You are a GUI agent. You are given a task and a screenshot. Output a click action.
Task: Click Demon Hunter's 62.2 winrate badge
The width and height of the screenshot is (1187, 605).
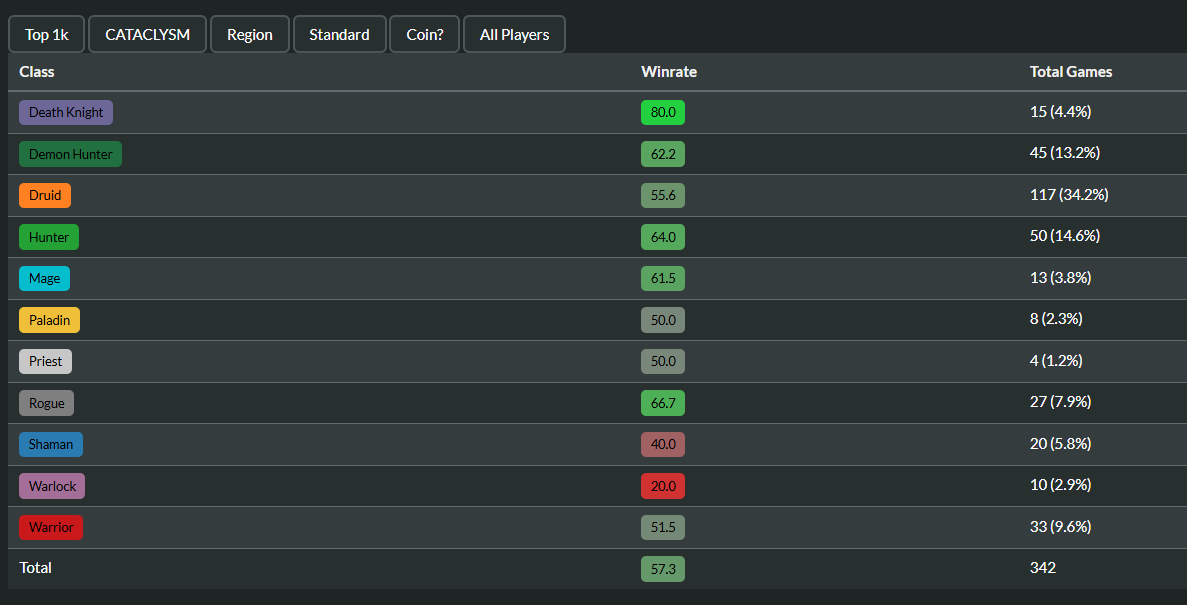pyautogui.click(x=662, y=154)
